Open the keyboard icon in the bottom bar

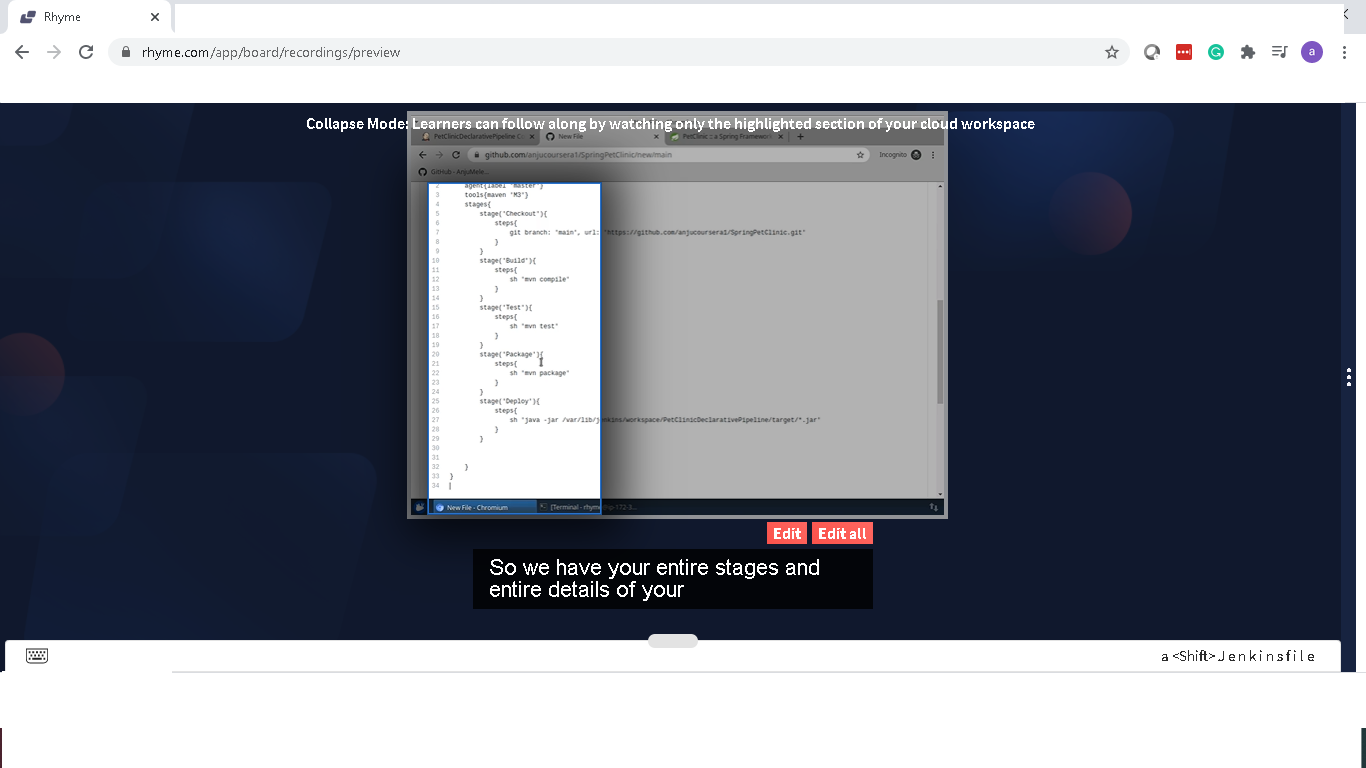37,655
